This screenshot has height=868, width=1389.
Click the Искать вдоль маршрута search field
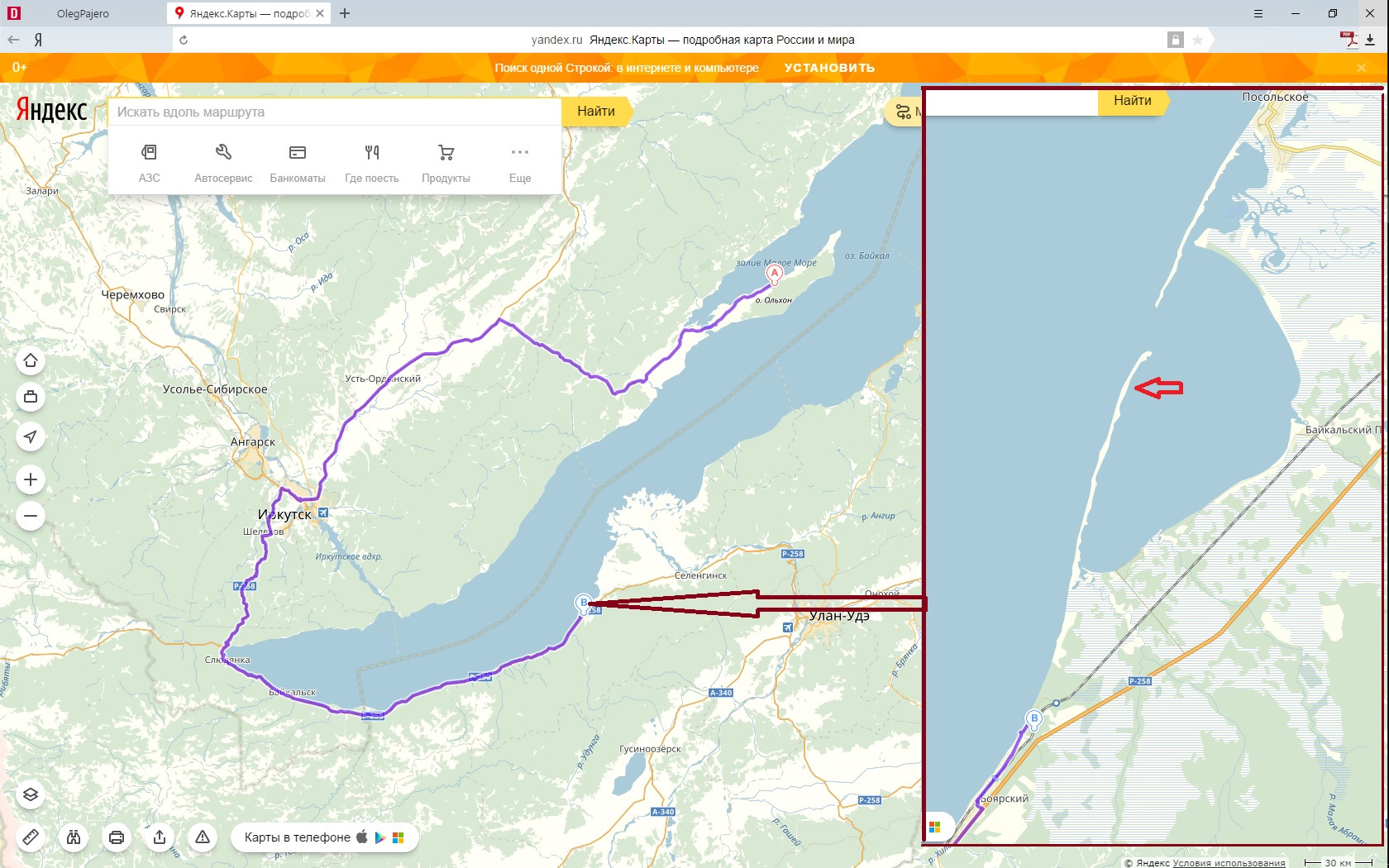point(335,112)
